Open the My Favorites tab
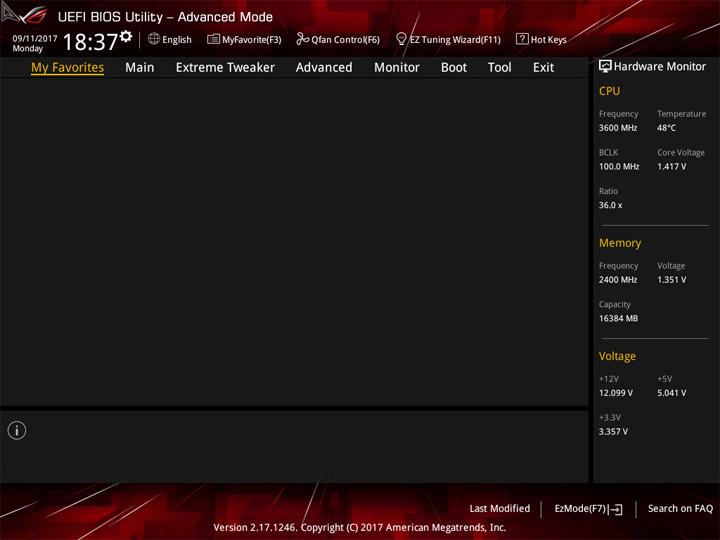This screenshot has height=540, width=720. point(68,68)
